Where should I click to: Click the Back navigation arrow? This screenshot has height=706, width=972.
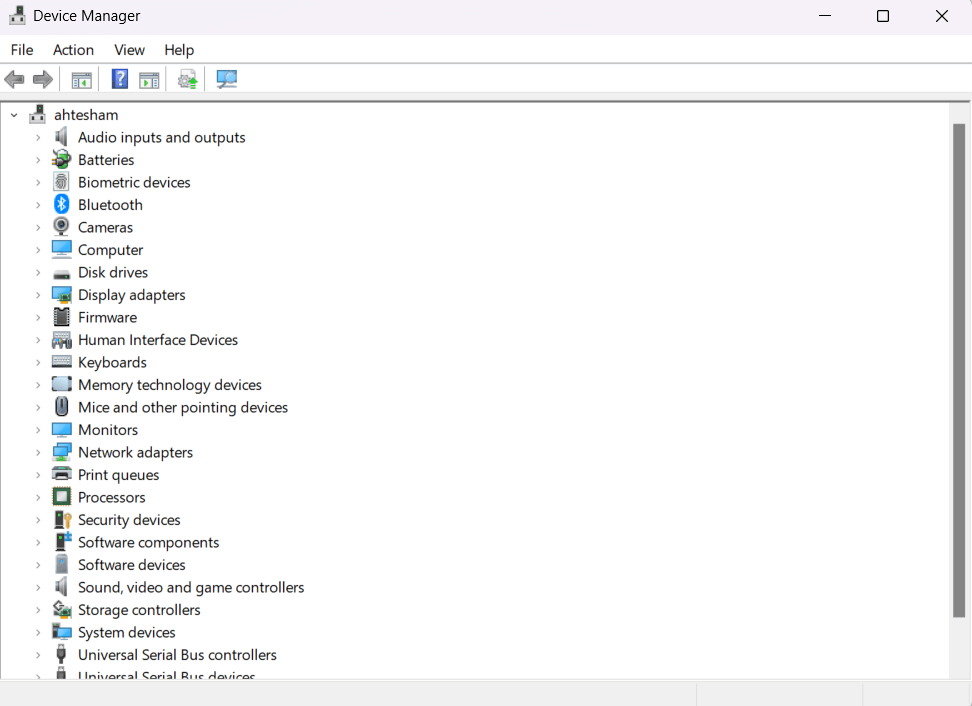(x=14, y=79)
